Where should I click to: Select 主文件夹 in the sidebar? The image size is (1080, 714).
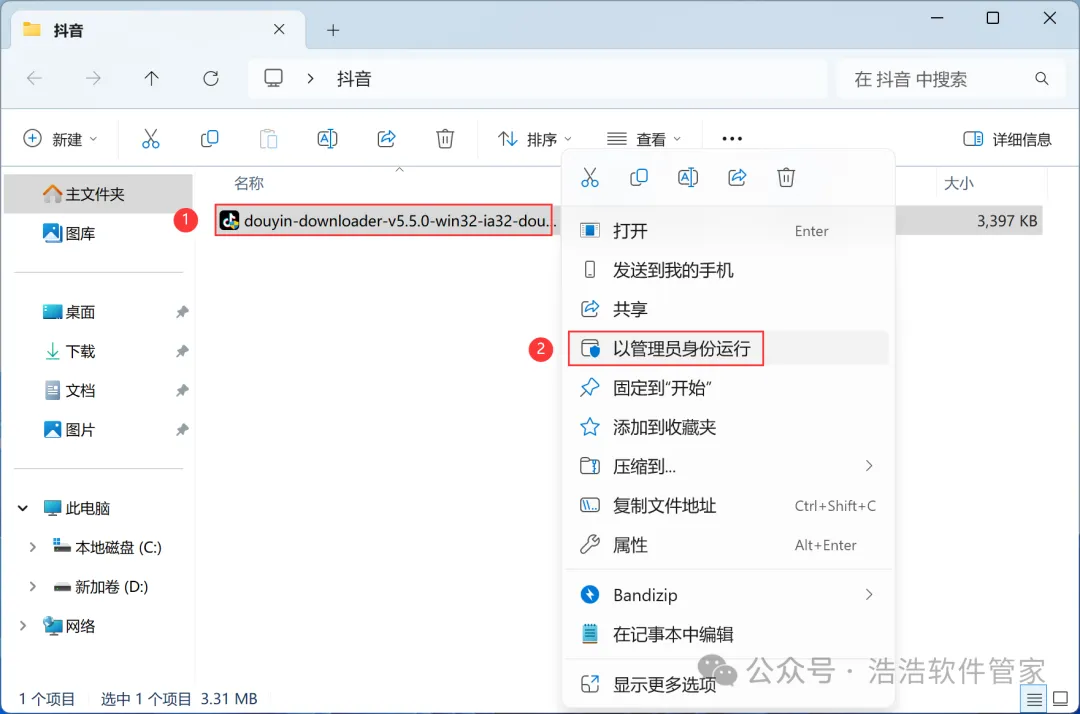coord(98,194)
